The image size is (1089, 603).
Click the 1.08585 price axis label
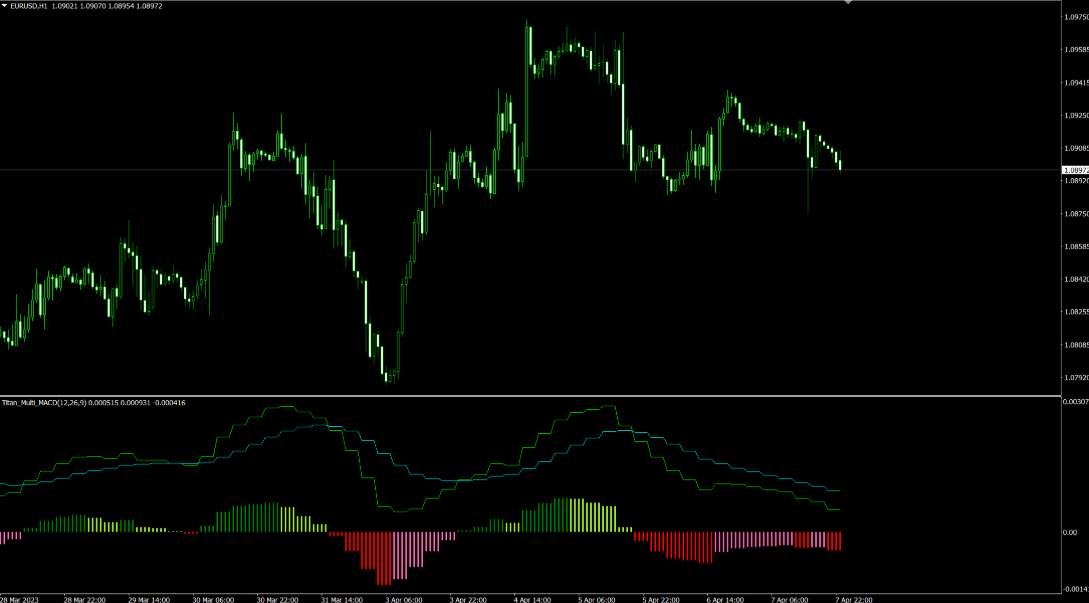1077,247
